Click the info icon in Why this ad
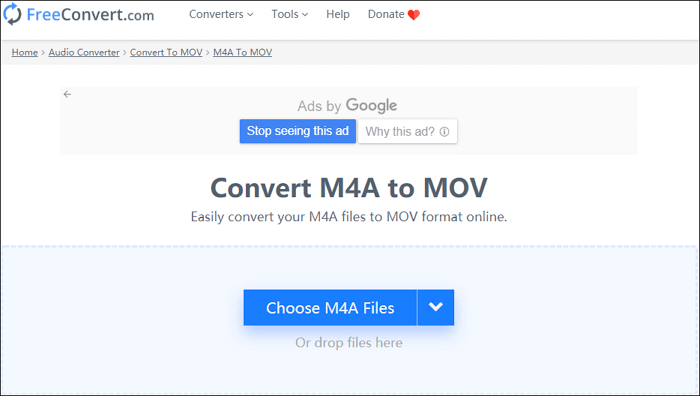 (x=444, y=132)
